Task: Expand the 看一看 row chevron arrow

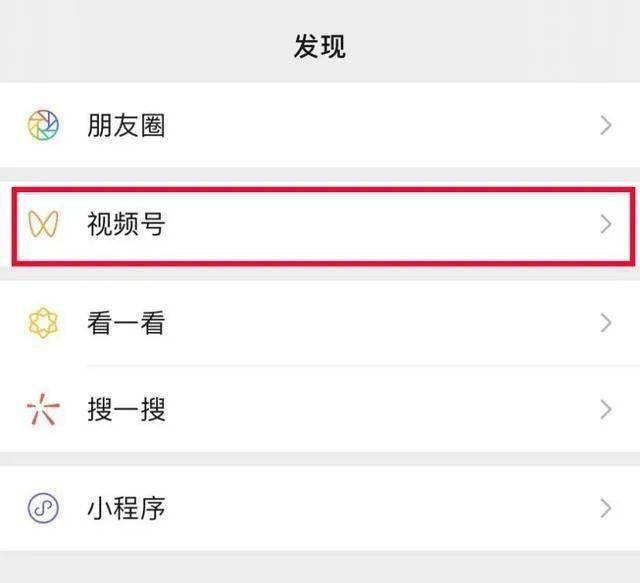Action: pos(605,323)
